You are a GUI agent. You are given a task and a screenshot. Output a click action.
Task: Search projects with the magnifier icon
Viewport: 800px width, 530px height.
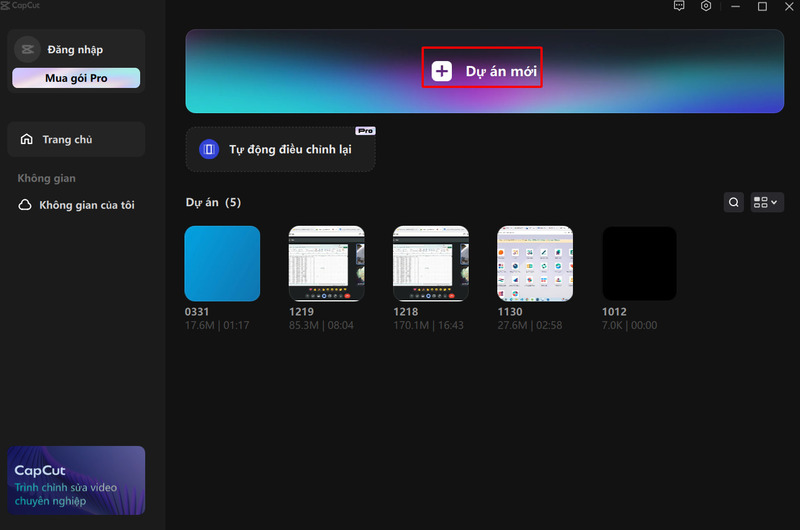click(x=734, y=202)
